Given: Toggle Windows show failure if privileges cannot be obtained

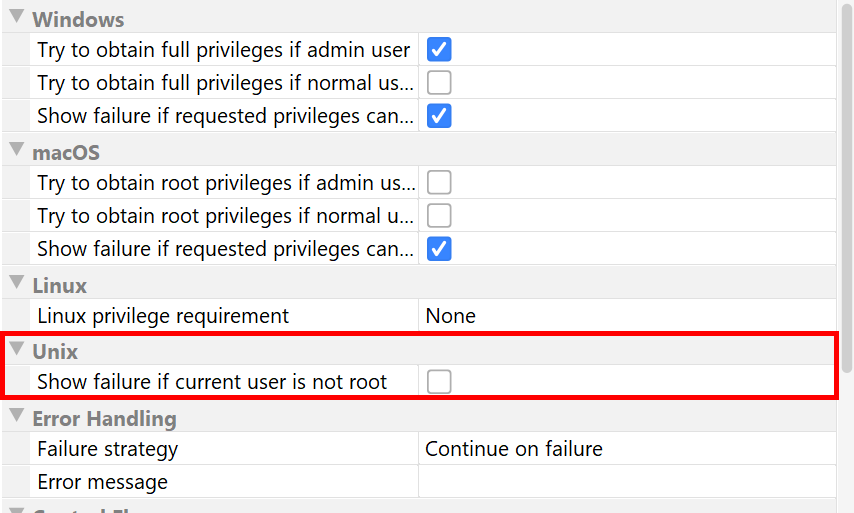Looking at the screenshot, I should (439, 115).
